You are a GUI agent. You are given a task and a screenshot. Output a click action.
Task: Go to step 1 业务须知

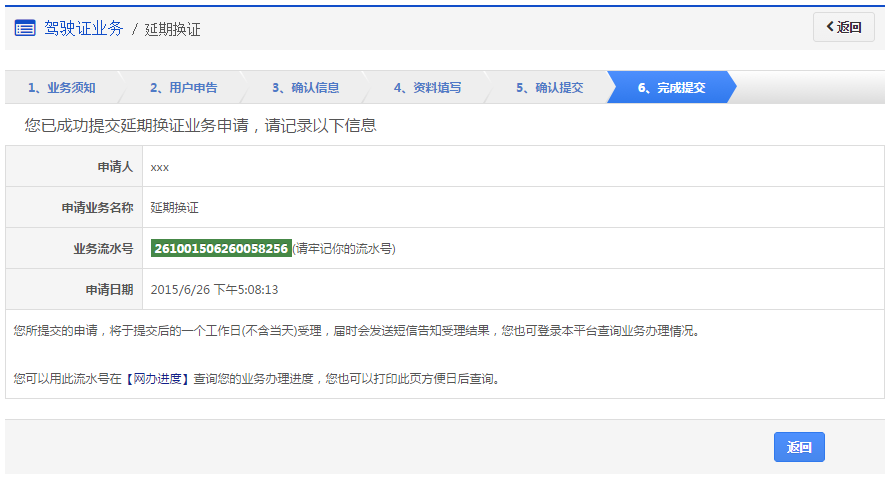click(61, 88)
